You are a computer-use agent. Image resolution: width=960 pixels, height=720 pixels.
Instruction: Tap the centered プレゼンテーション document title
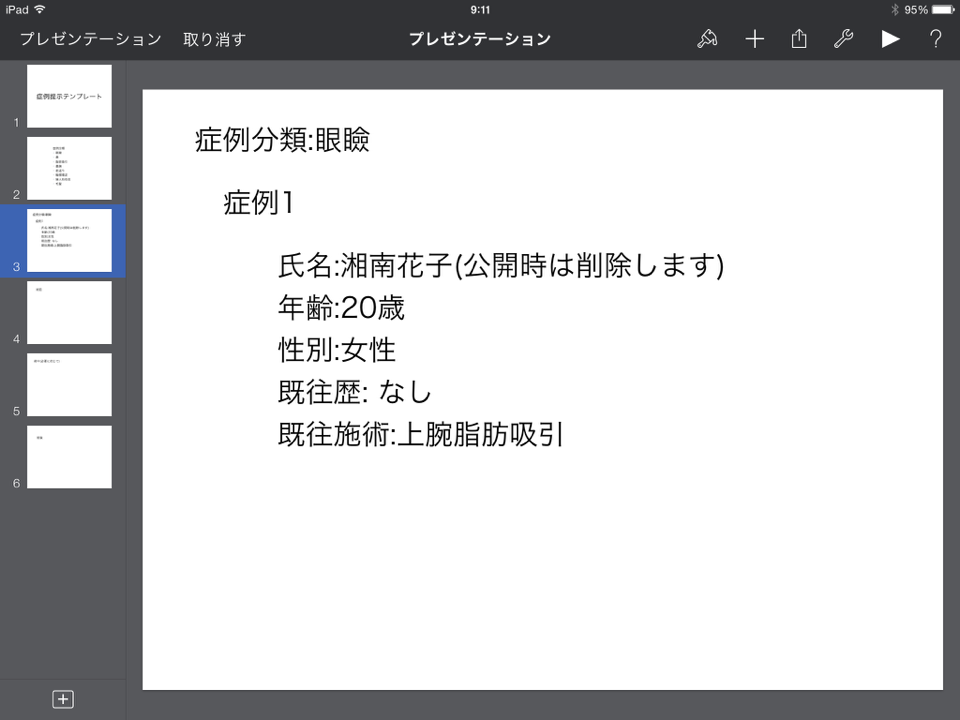click(x=480, y=39)
